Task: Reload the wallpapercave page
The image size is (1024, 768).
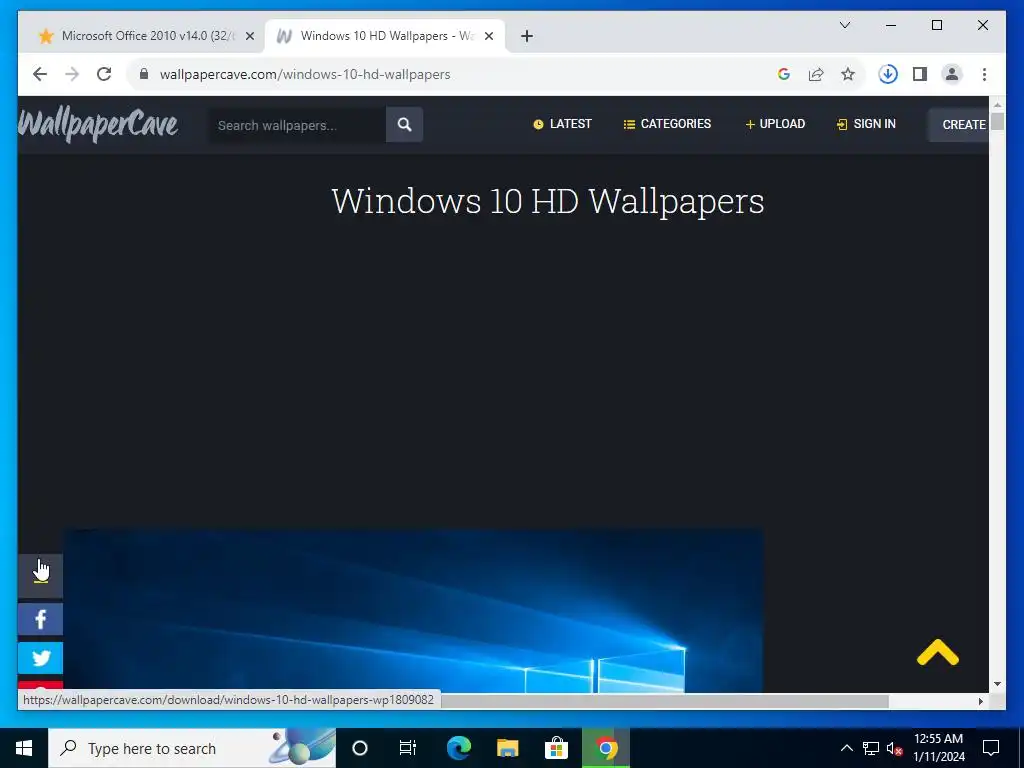Action: 104,74
